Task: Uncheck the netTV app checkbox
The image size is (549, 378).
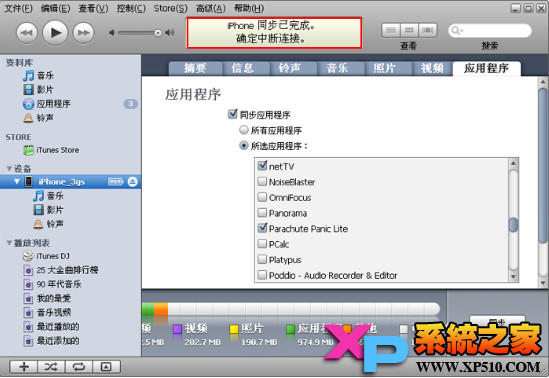Action: pos(262,166)
